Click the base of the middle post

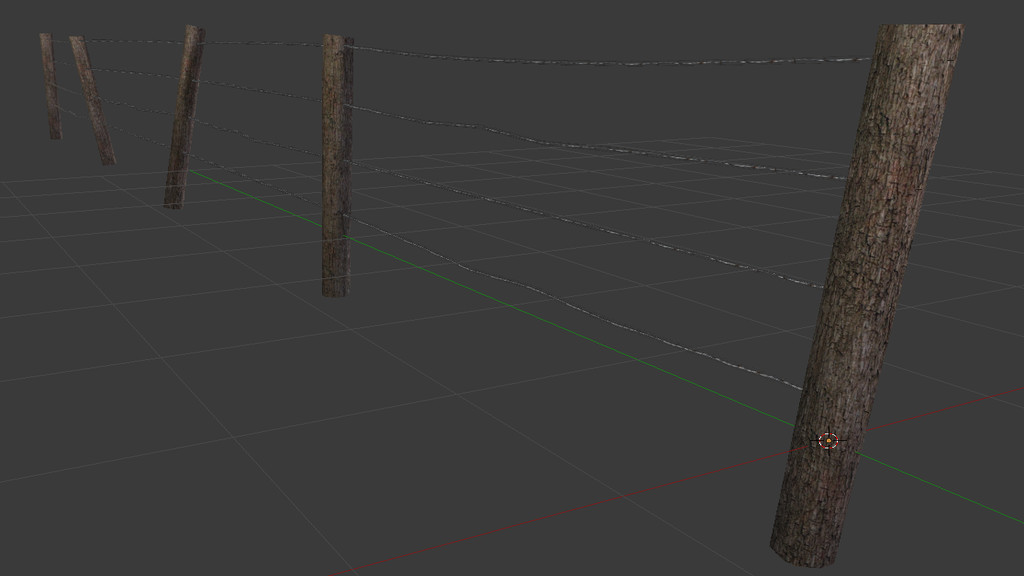point(335,288)
